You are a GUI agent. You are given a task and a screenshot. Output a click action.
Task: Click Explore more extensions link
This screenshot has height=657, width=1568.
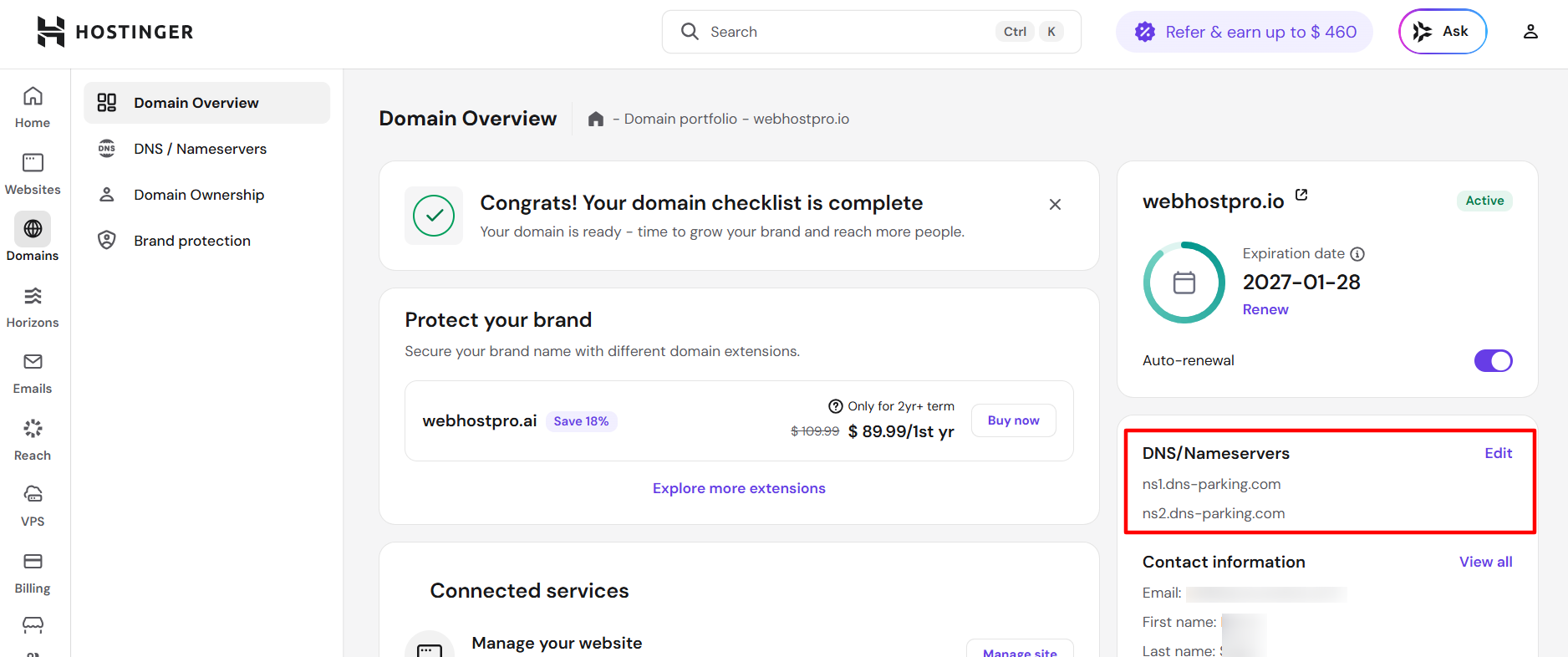click(739, 488)
